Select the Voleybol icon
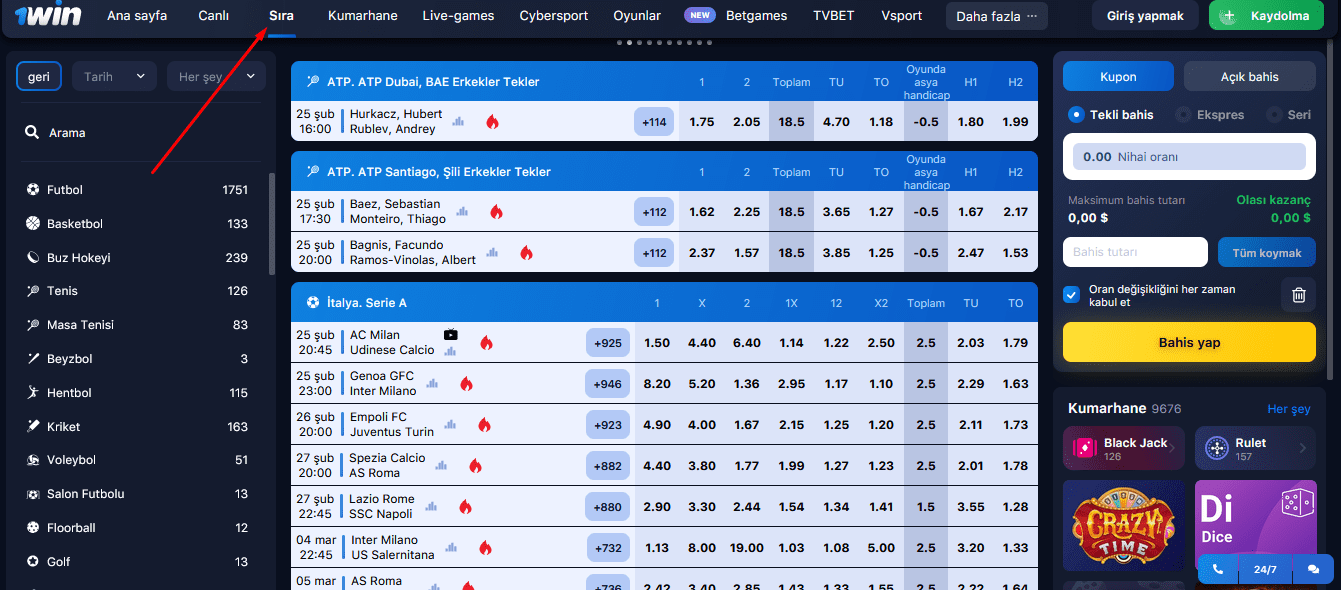Screen dimensions: 1341x590 33,460
